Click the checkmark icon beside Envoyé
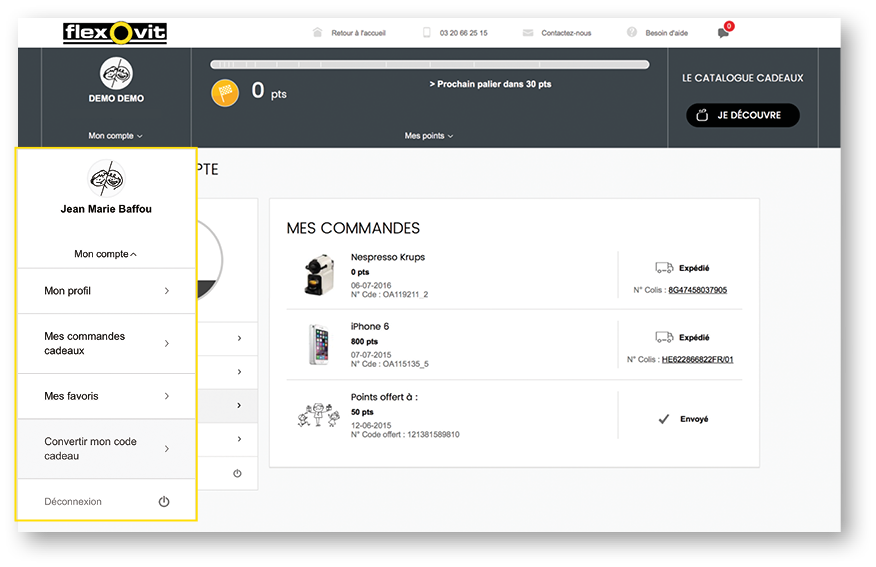Viewport: 876px width, 567px height. [664, 419]
